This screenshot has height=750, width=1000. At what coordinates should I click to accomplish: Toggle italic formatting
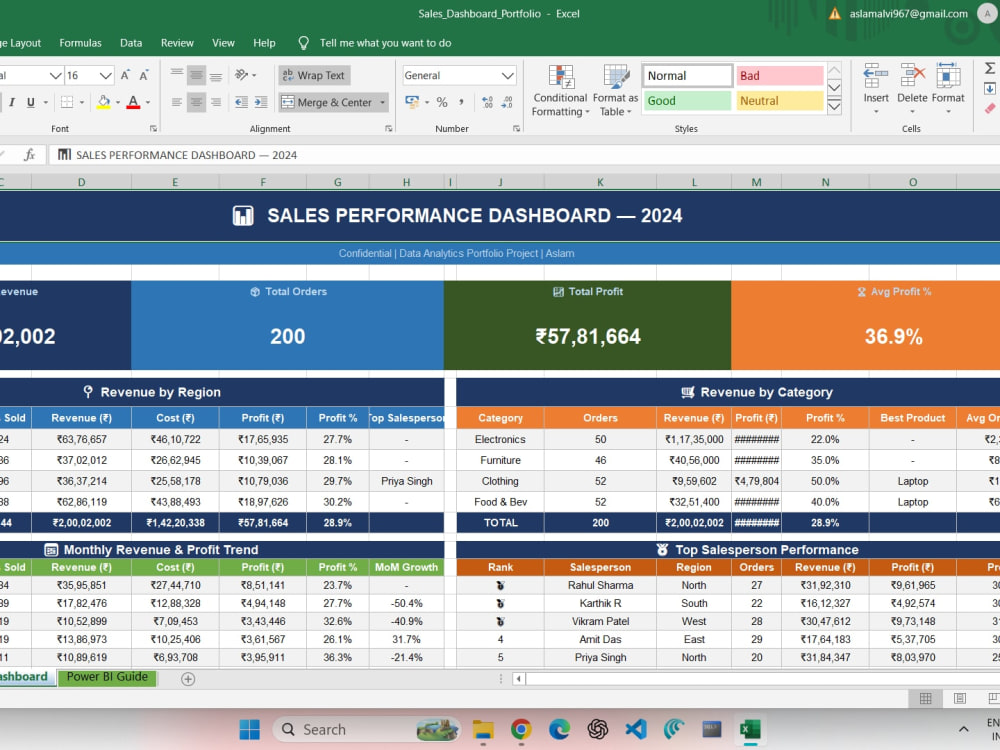click(11, 102)
